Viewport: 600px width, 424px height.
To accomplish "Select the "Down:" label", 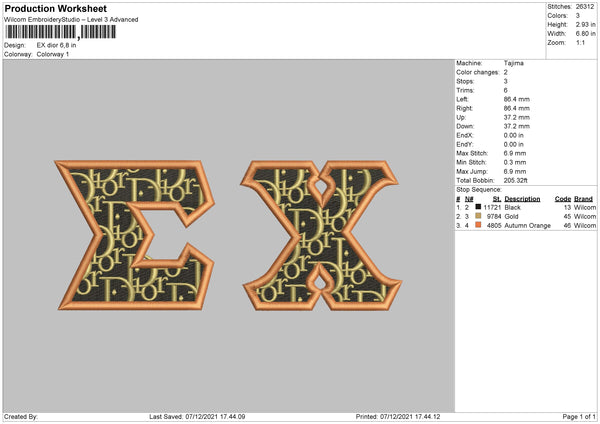I will tap(465, 126).
